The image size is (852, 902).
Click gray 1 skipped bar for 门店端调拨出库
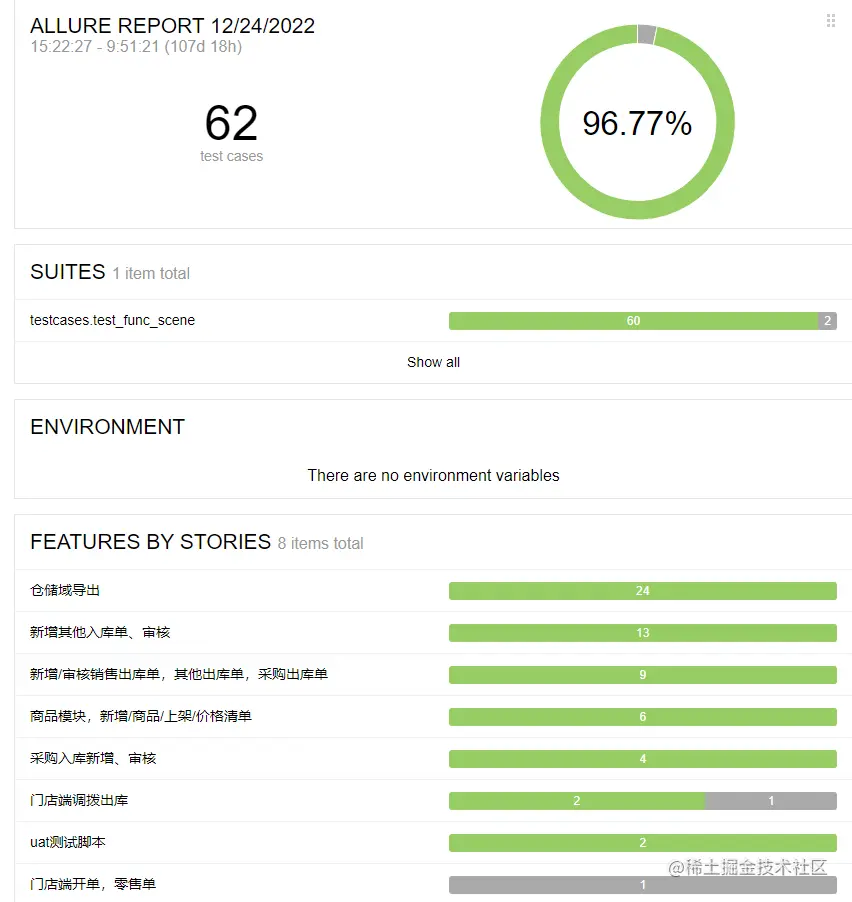[771, 801]
